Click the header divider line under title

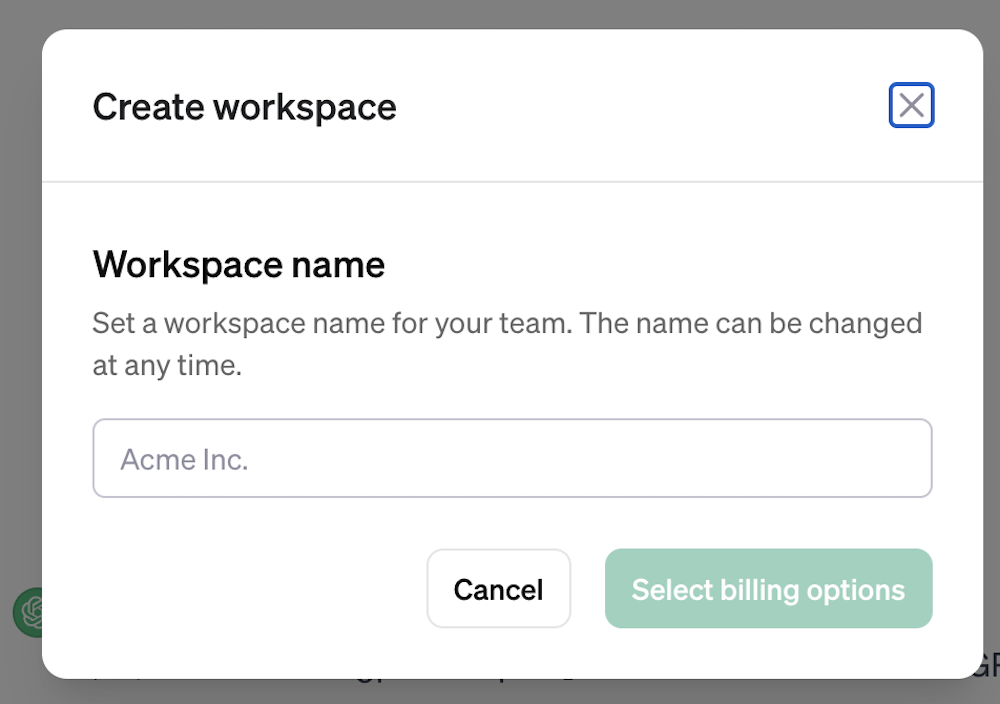point(512,182)
